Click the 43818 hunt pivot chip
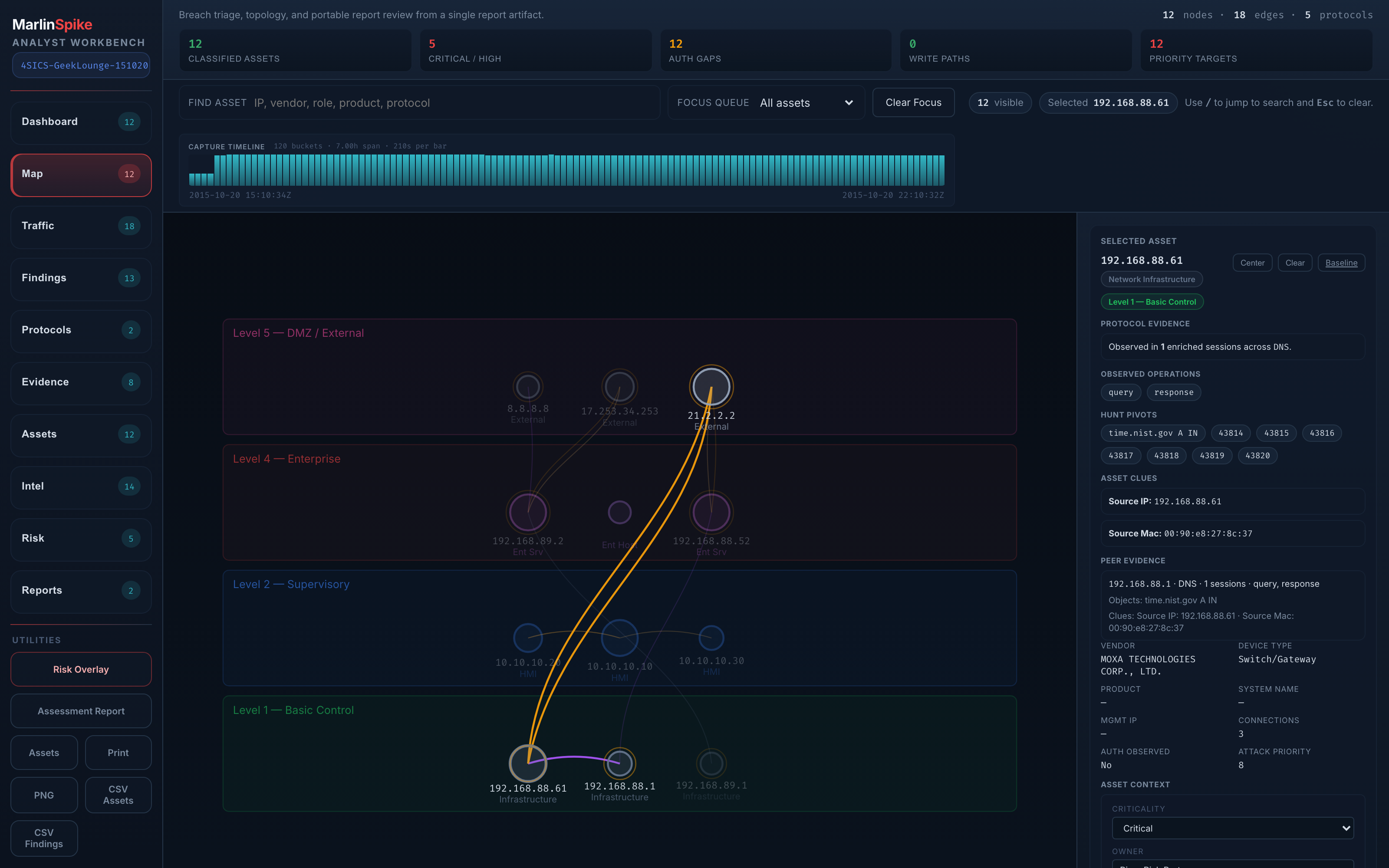Viewport: 1389px width, 868px height. [x=1166, y=456]
